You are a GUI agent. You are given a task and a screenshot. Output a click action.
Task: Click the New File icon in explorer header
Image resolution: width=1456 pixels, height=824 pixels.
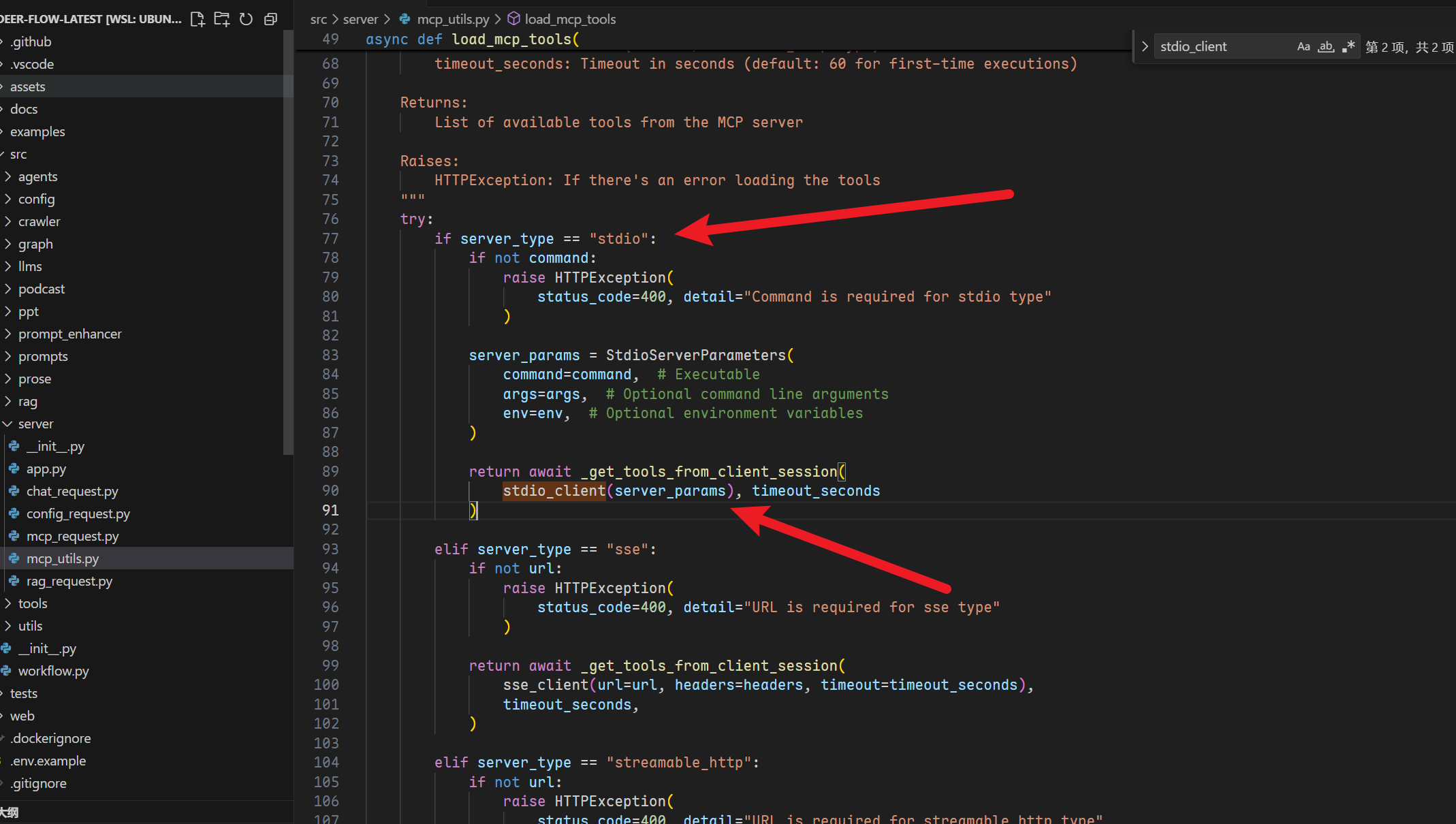point(197,19)
